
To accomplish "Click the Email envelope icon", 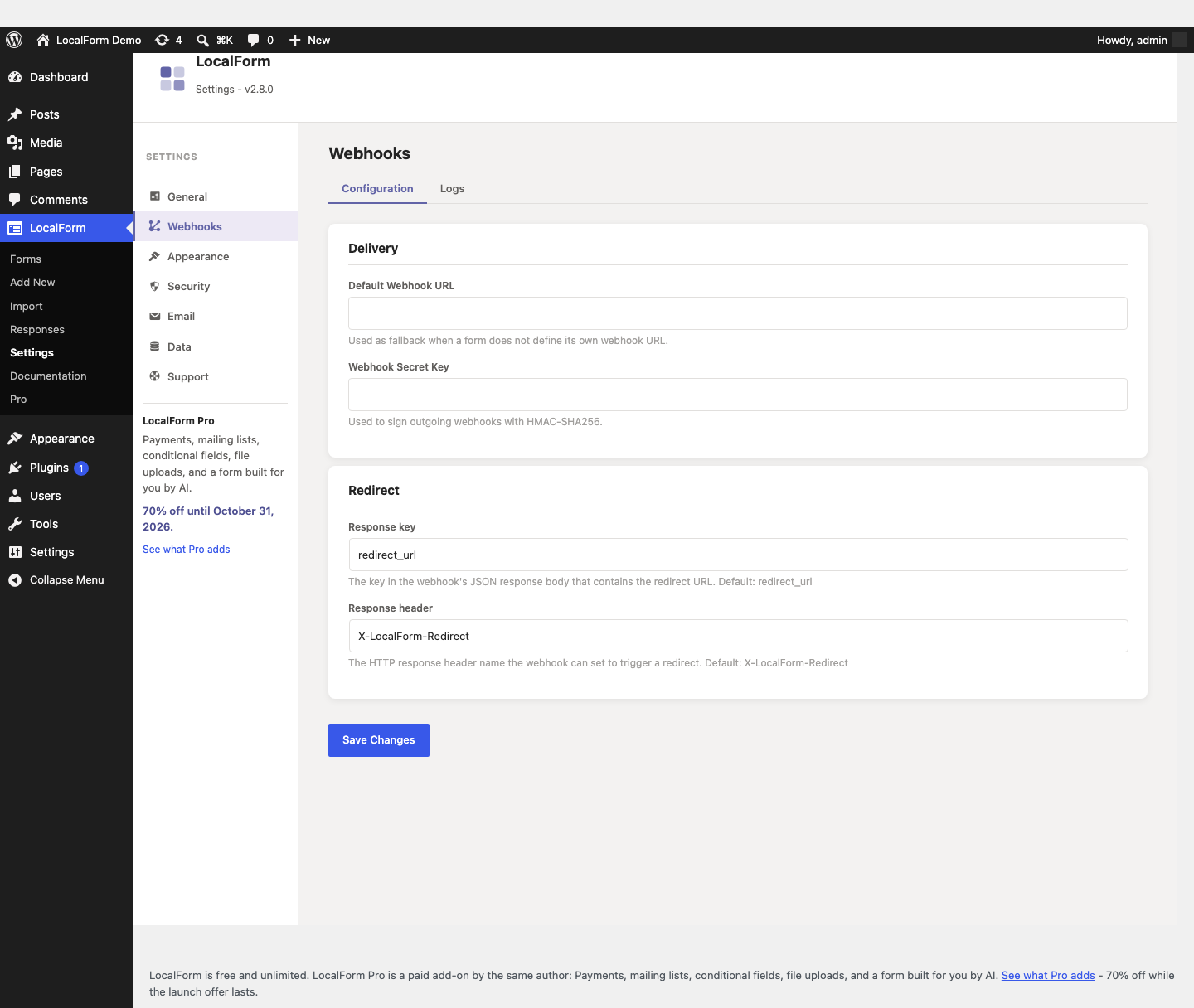I will coord(155,316).
